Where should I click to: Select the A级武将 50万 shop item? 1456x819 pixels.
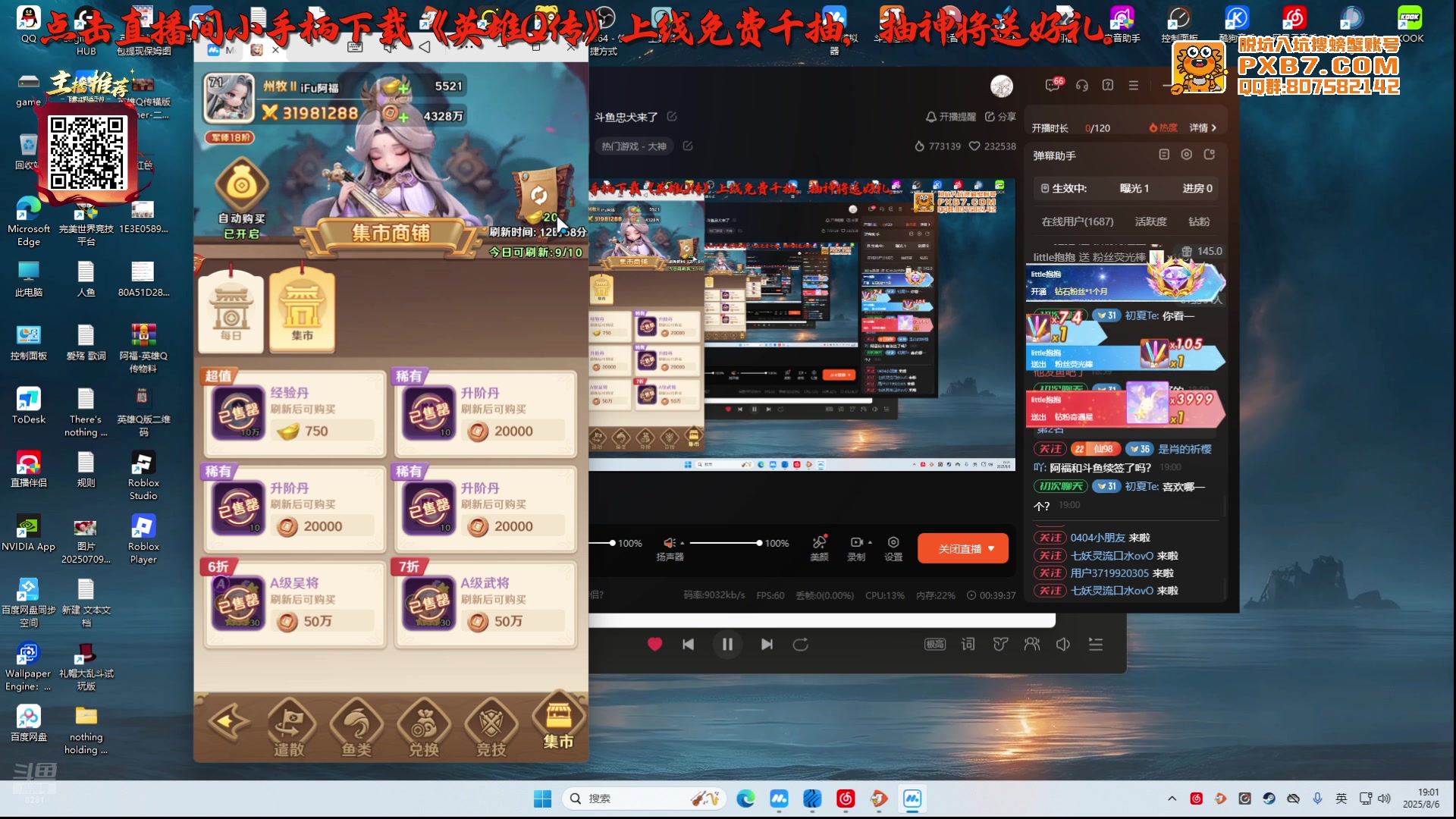click(x=485, y=604)
